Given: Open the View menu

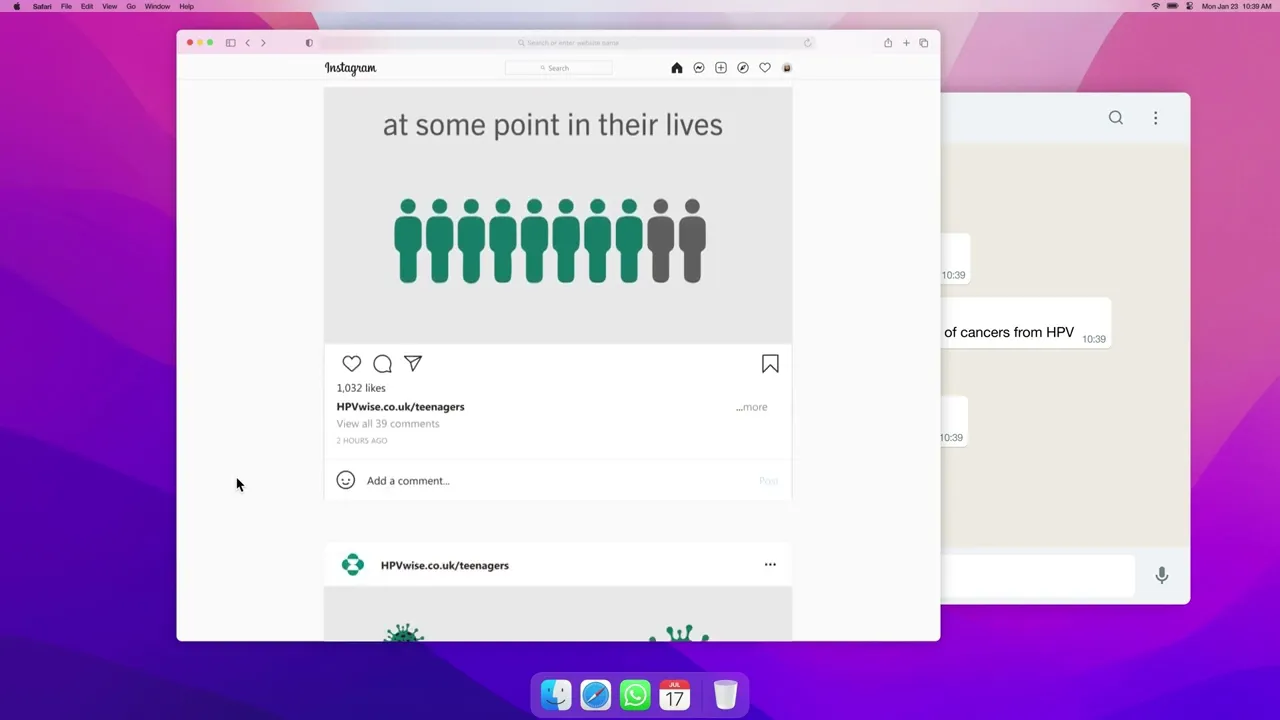Looking at the screenshot, I should click(110, 6).
